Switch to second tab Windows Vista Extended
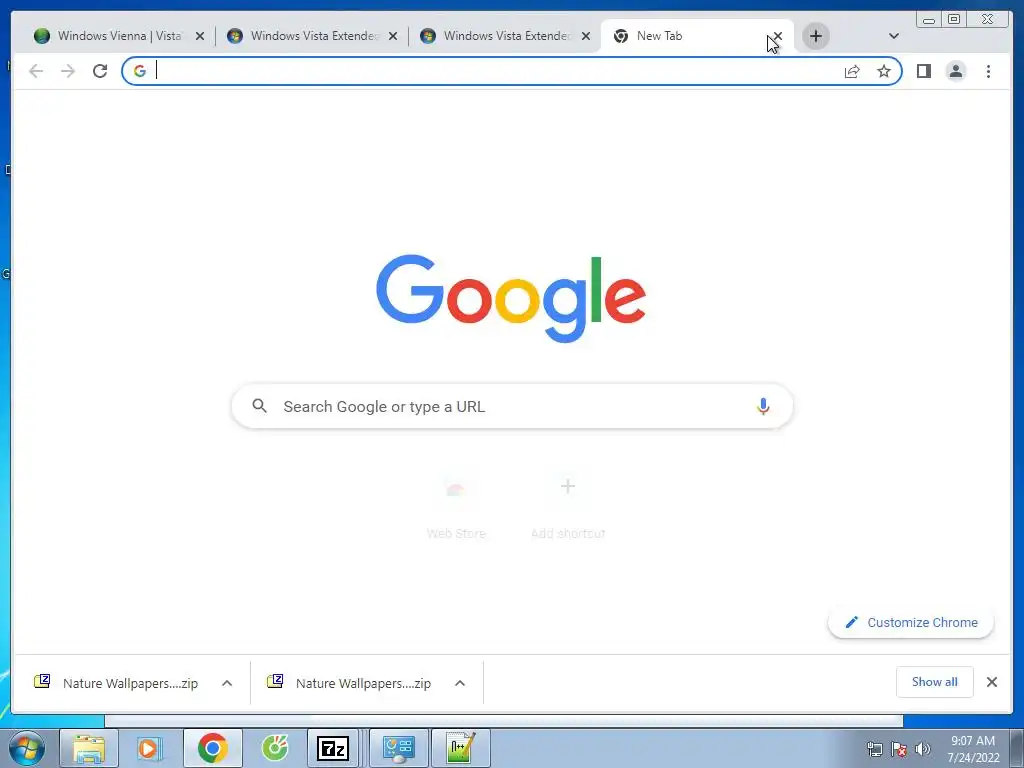 pyautogui.click(x=313, y=36)
